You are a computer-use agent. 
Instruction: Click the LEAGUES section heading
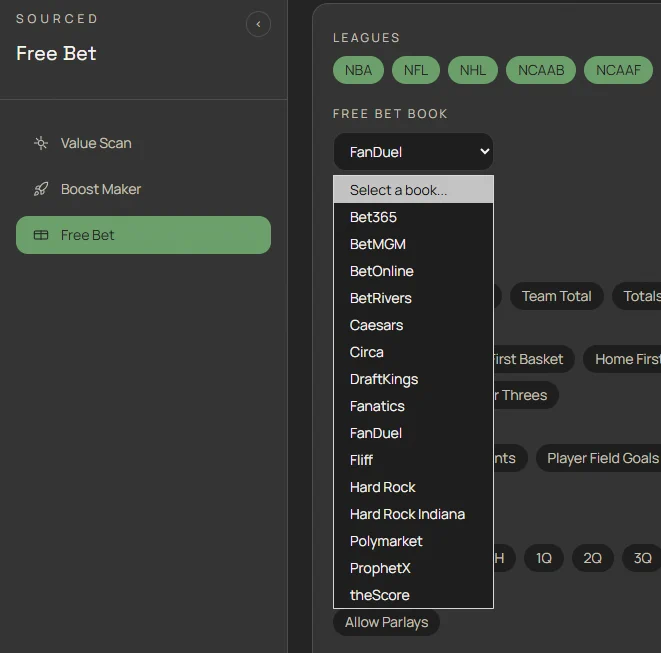pyautogui.click(x=366, y=38)
